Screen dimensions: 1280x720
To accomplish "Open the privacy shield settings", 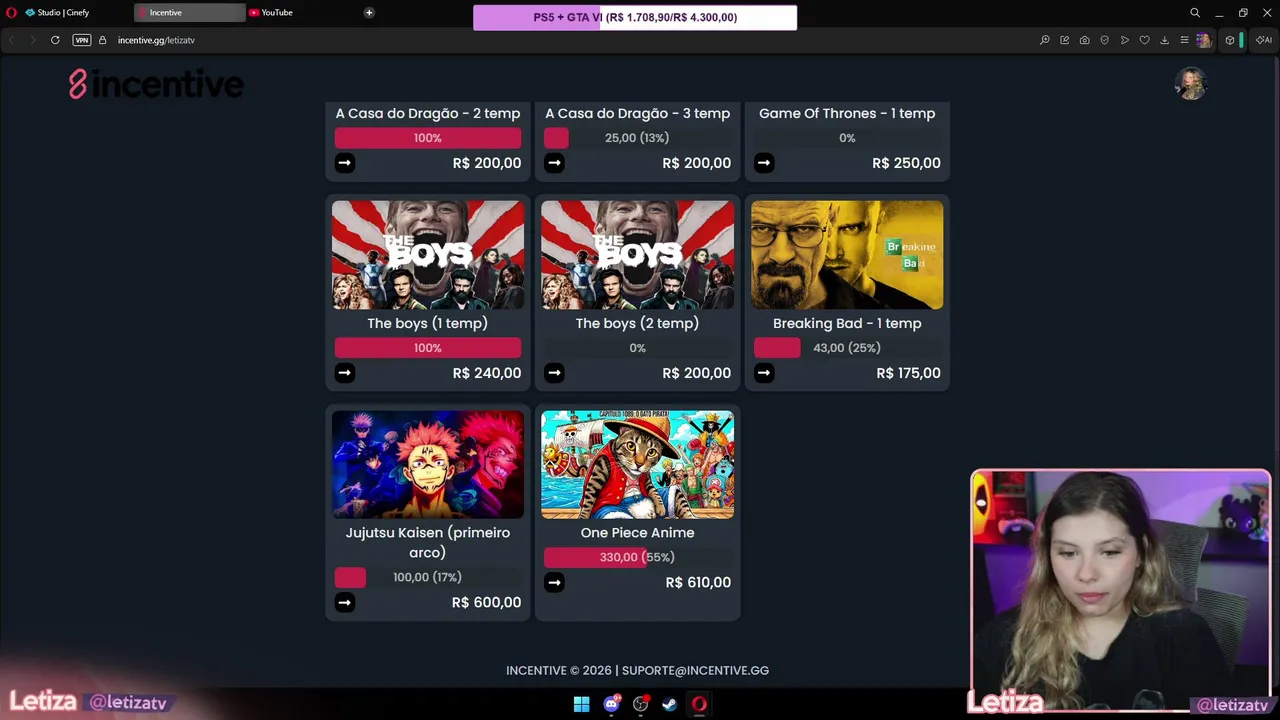I will (1105, 40).
